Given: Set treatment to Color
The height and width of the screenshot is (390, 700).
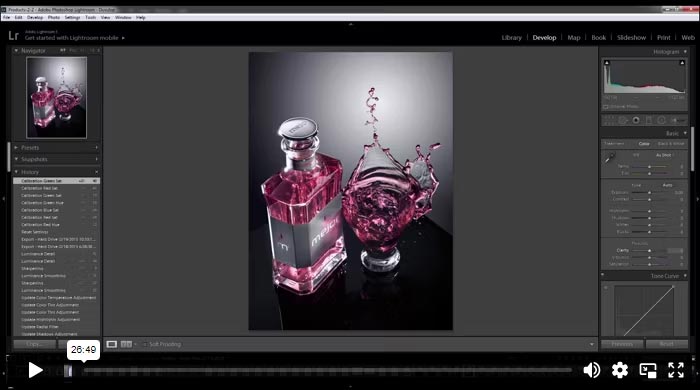Looking at the screenshot, I should (x=644, y=144).
